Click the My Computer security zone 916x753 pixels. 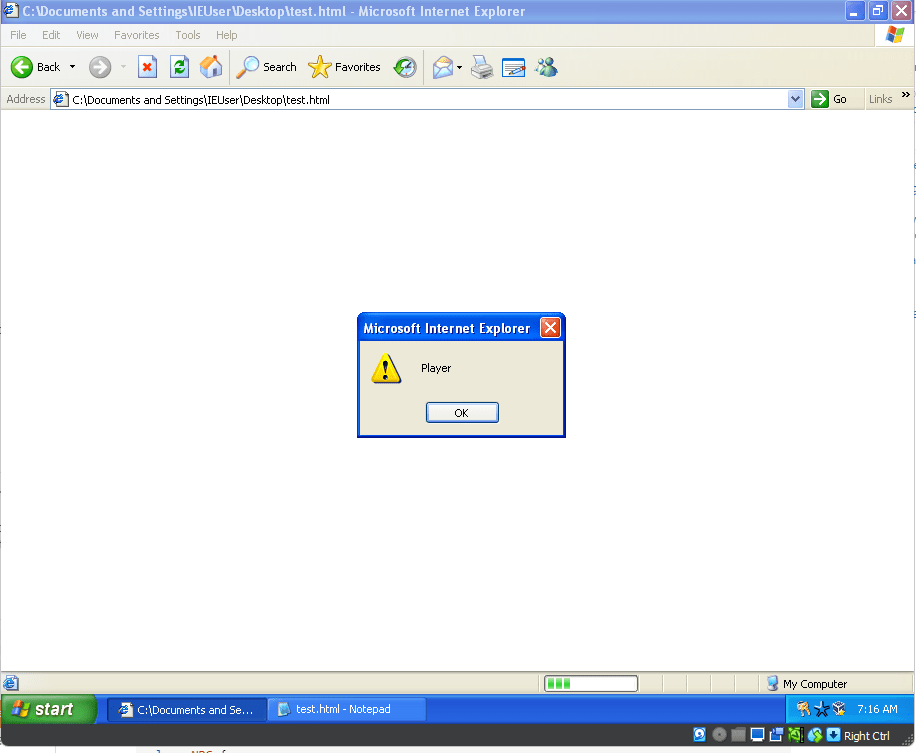(x=807, y=683)
